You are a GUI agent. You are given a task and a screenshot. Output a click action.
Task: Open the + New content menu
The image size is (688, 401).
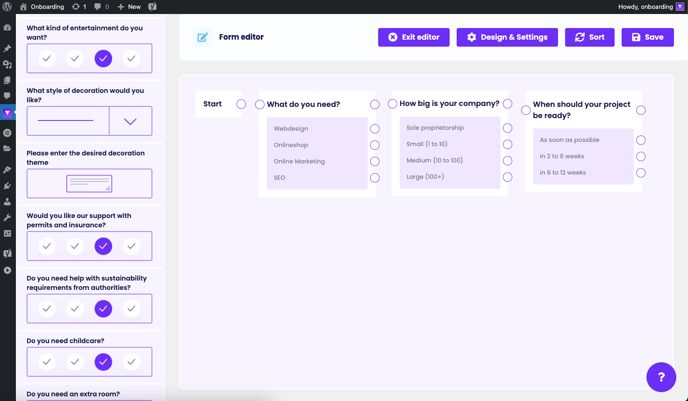tap(129, 7)
